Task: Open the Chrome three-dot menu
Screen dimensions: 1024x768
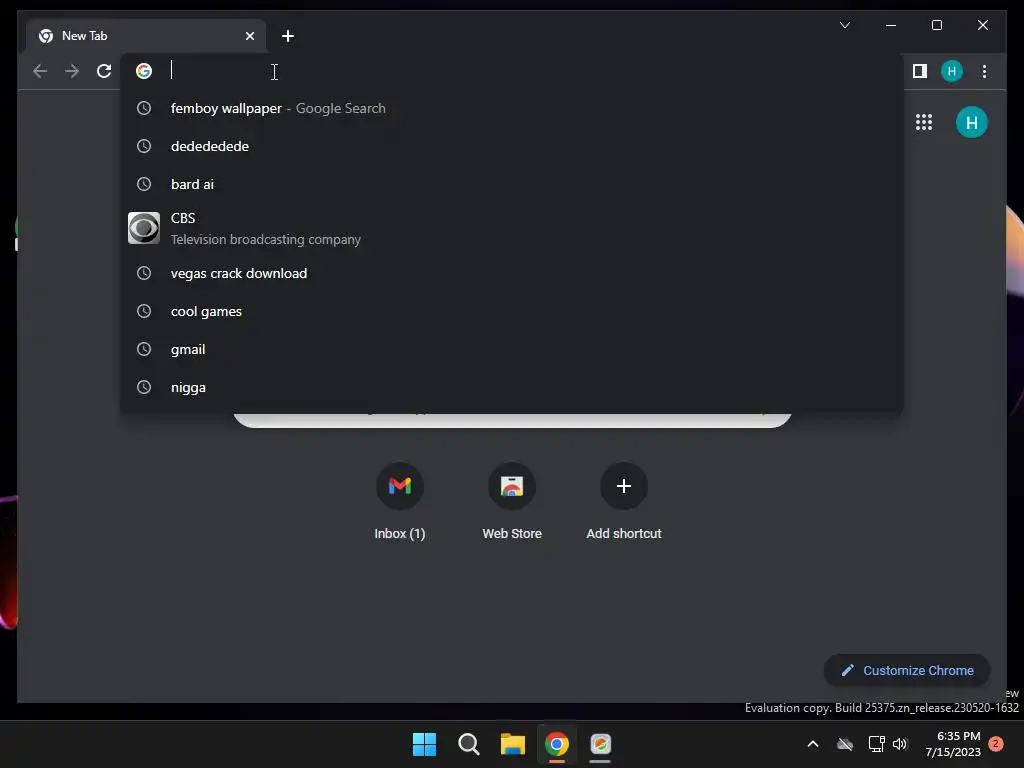Action: (x=984, y=71)
